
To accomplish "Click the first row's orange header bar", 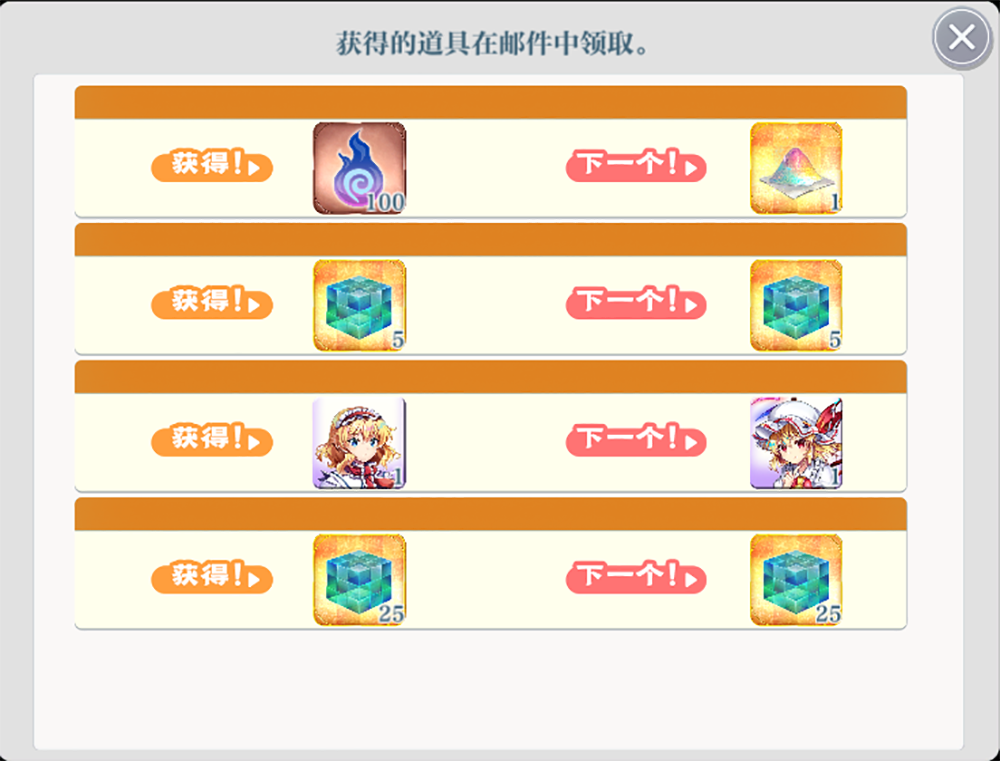I will tap(490, 102).
